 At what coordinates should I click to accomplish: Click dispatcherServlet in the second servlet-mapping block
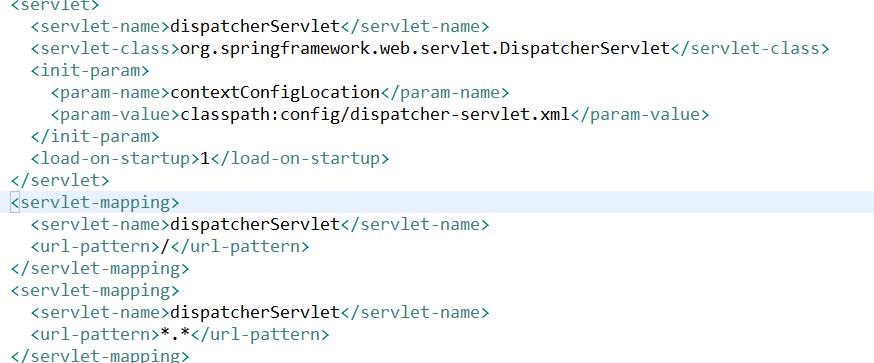coord(255,312)
